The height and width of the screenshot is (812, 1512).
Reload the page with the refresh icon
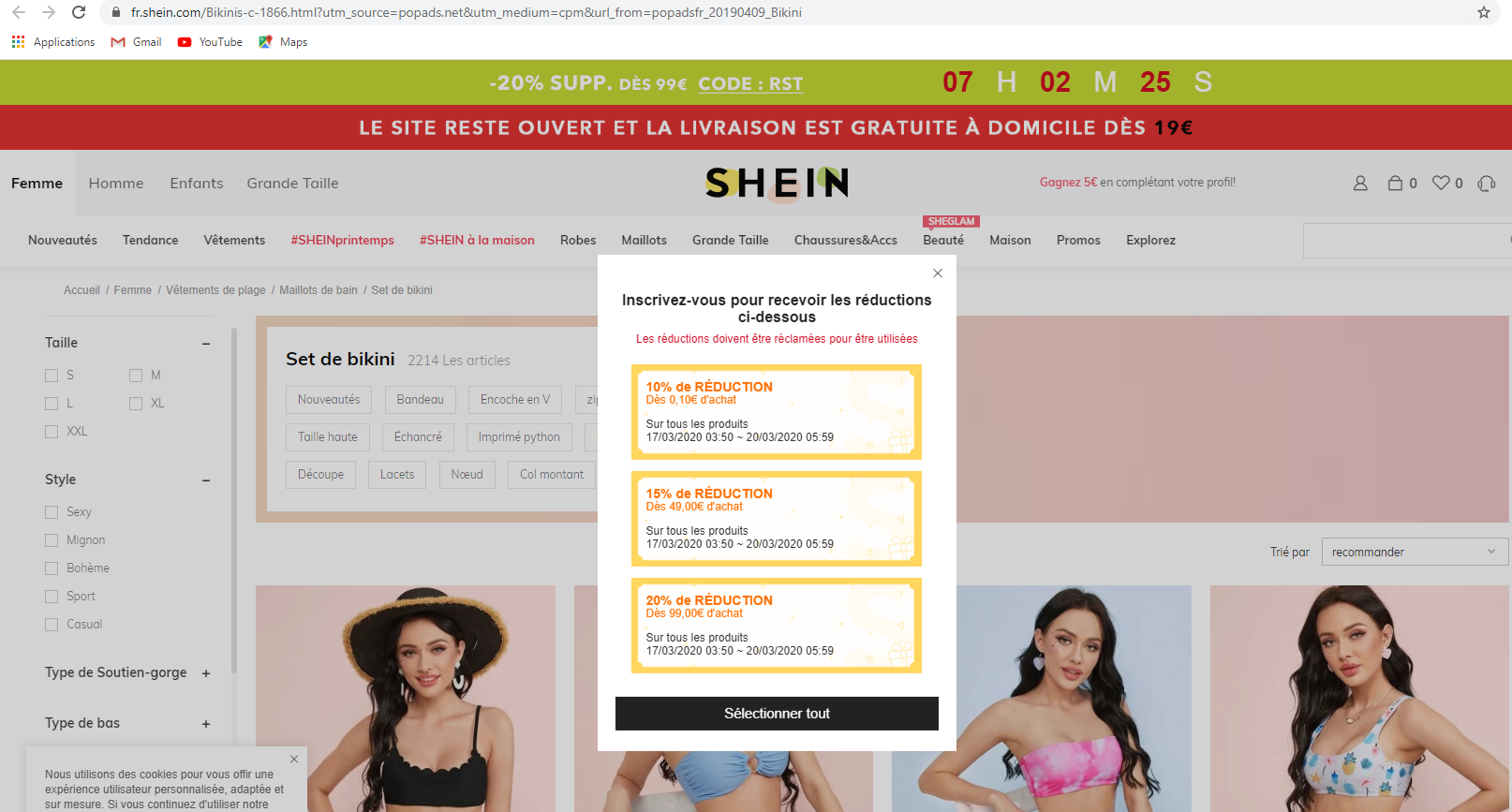pos(79,12)
